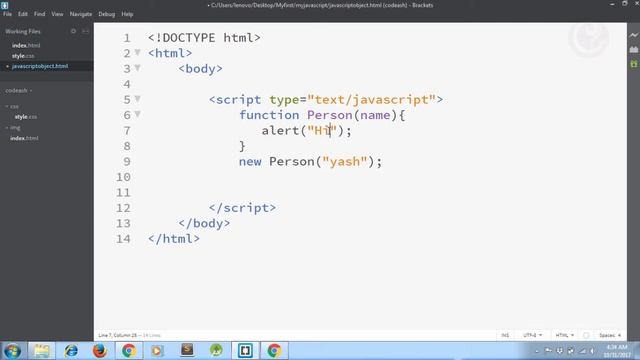
Task: Open first Chrome icon next to Firefox
Action: pos(129,351)
